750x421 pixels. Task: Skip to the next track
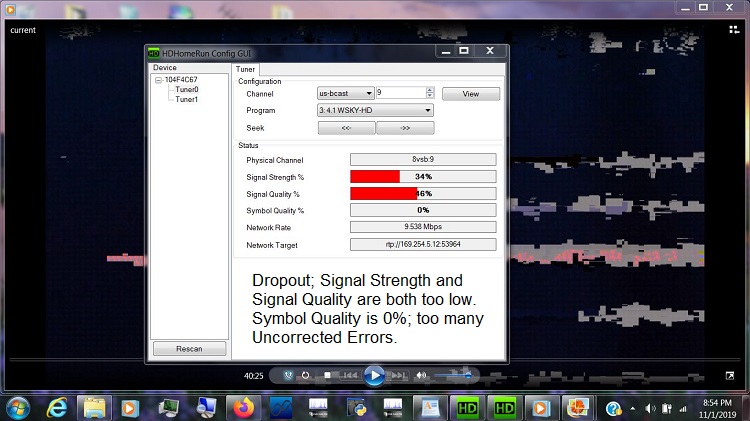pyautogui.click(x=398, y=376)
